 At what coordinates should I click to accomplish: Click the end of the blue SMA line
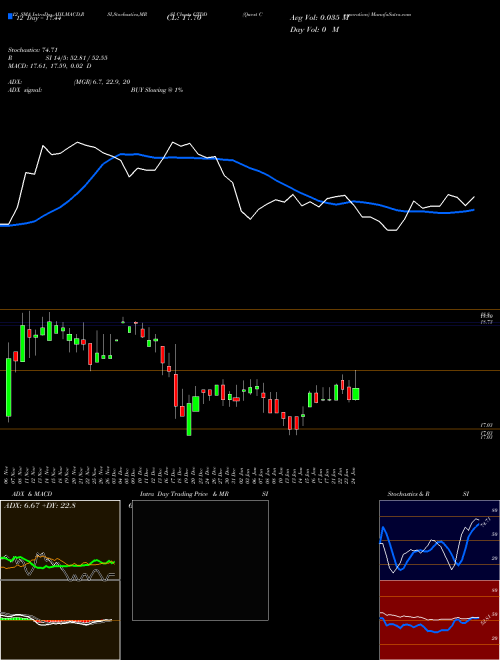click(x=474, y=210)
